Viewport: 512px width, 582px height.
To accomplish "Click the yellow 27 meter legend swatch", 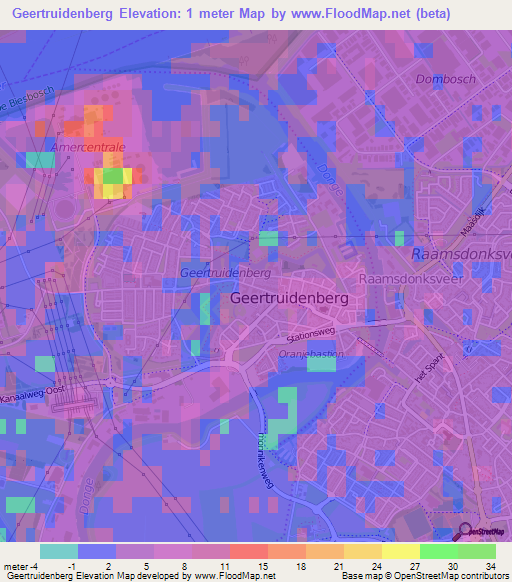I will 401,552.
